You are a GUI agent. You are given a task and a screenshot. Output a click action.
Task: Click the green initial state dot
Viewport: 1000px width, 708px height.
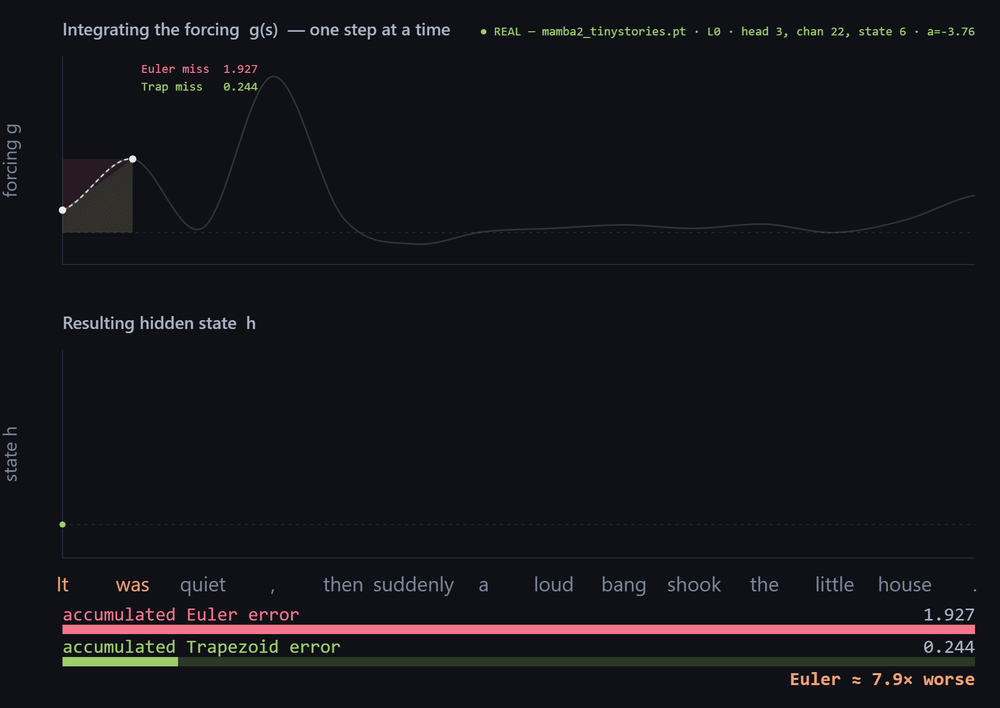[x=62, y=524]
